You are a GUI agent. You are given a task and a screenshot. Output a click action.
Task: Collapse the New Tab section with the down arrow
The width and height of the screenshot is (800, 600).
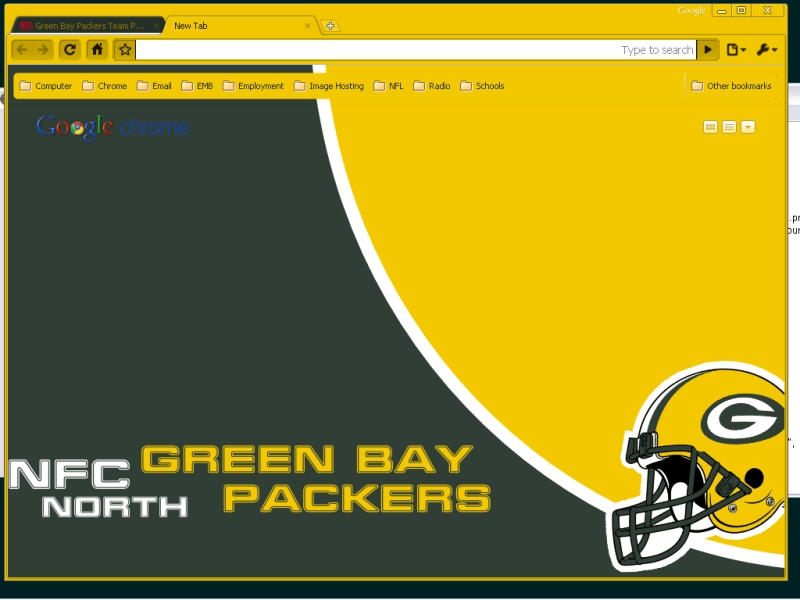(x=745, y=127)
